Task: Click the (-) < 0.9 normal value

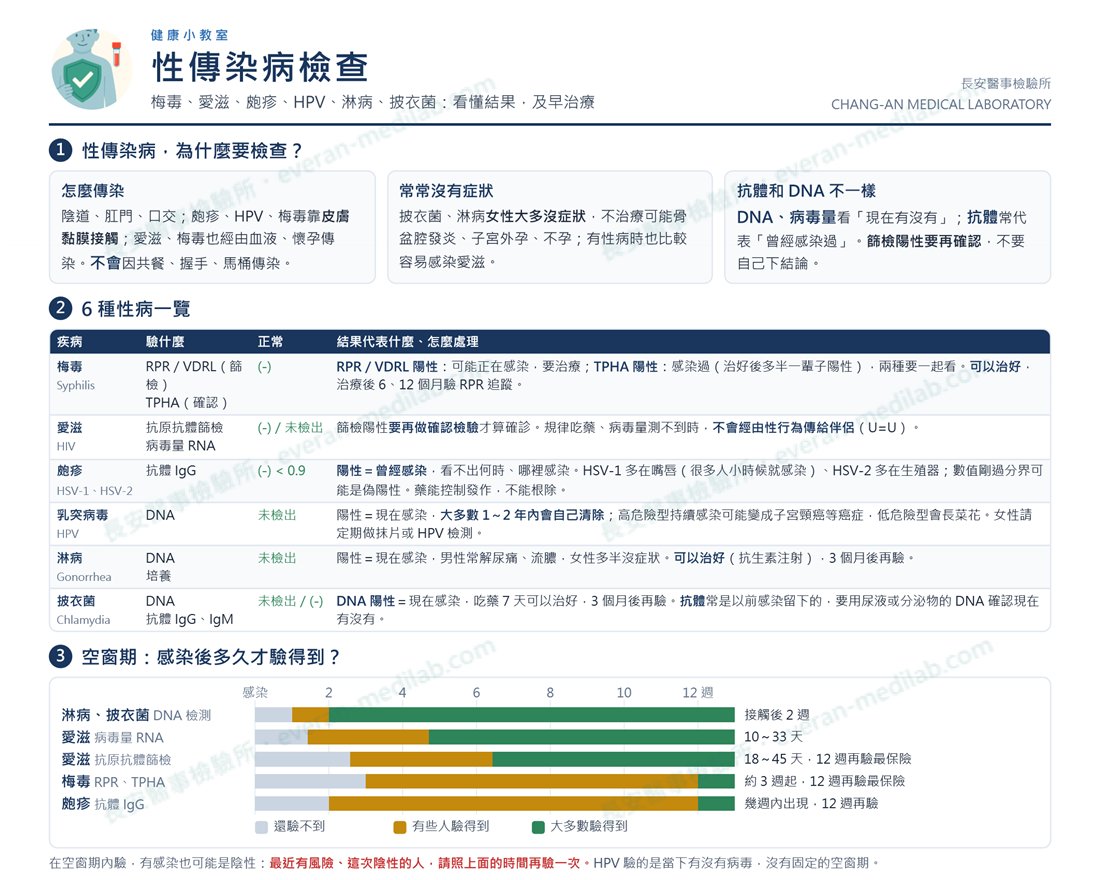Action: tap(281, 471)
